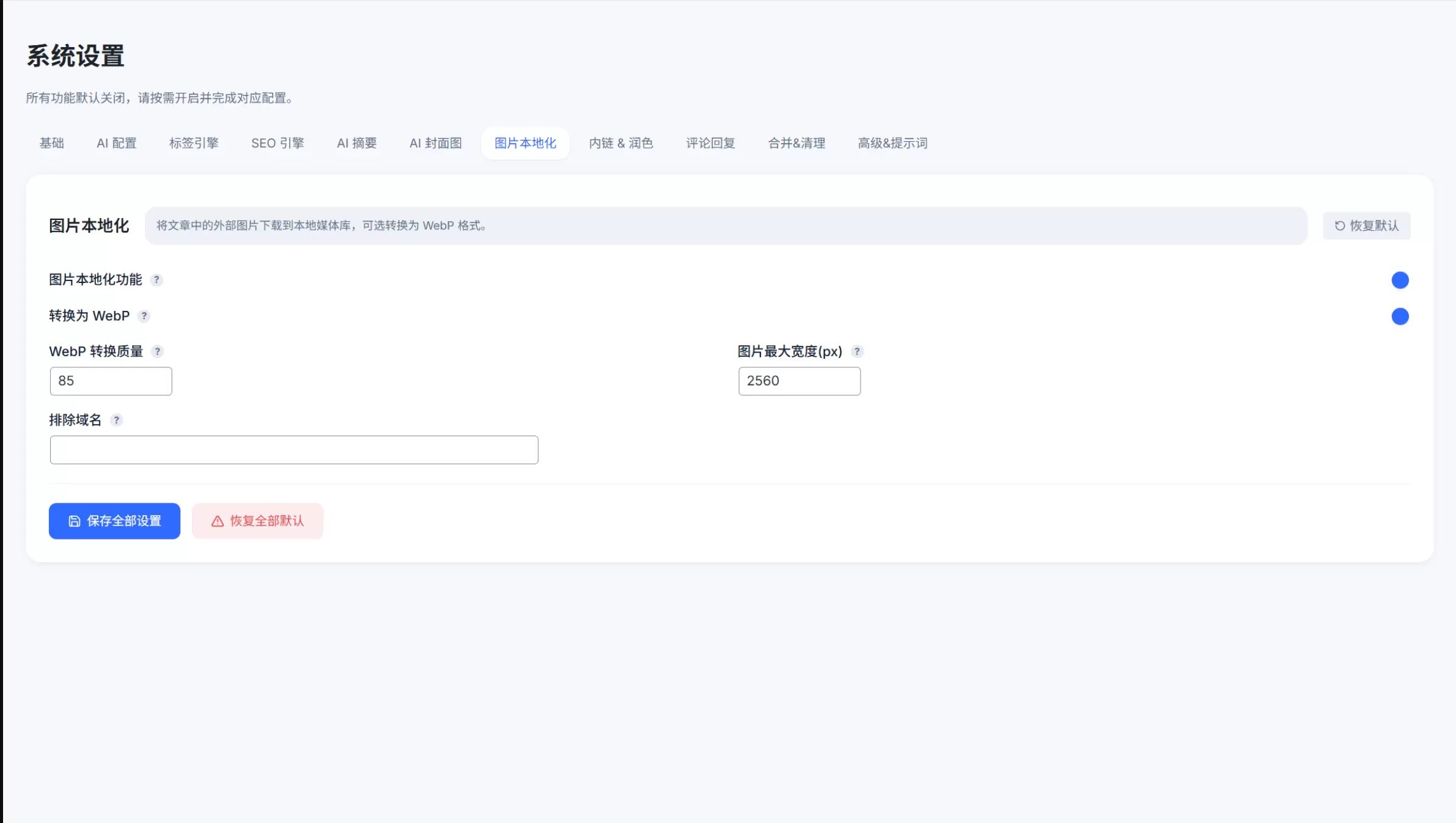Show help for WebP 转换质量

[x=158, y=351]
